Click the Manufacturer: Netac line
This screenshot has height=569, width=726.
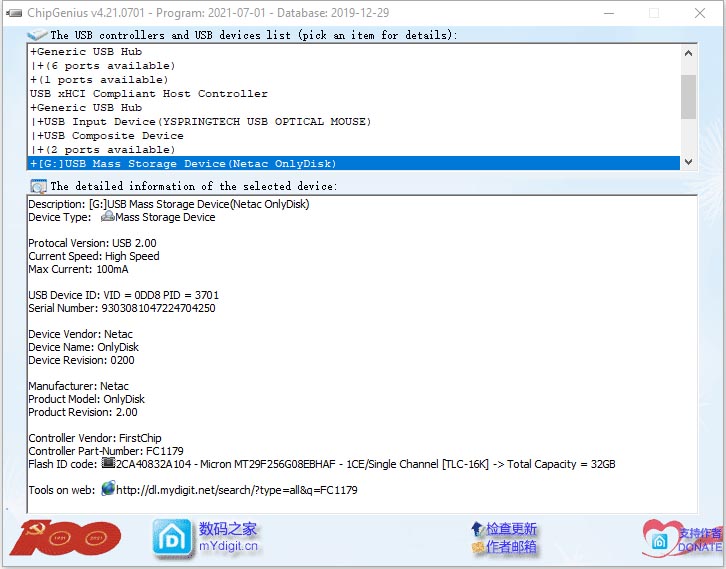coord(79,386)
